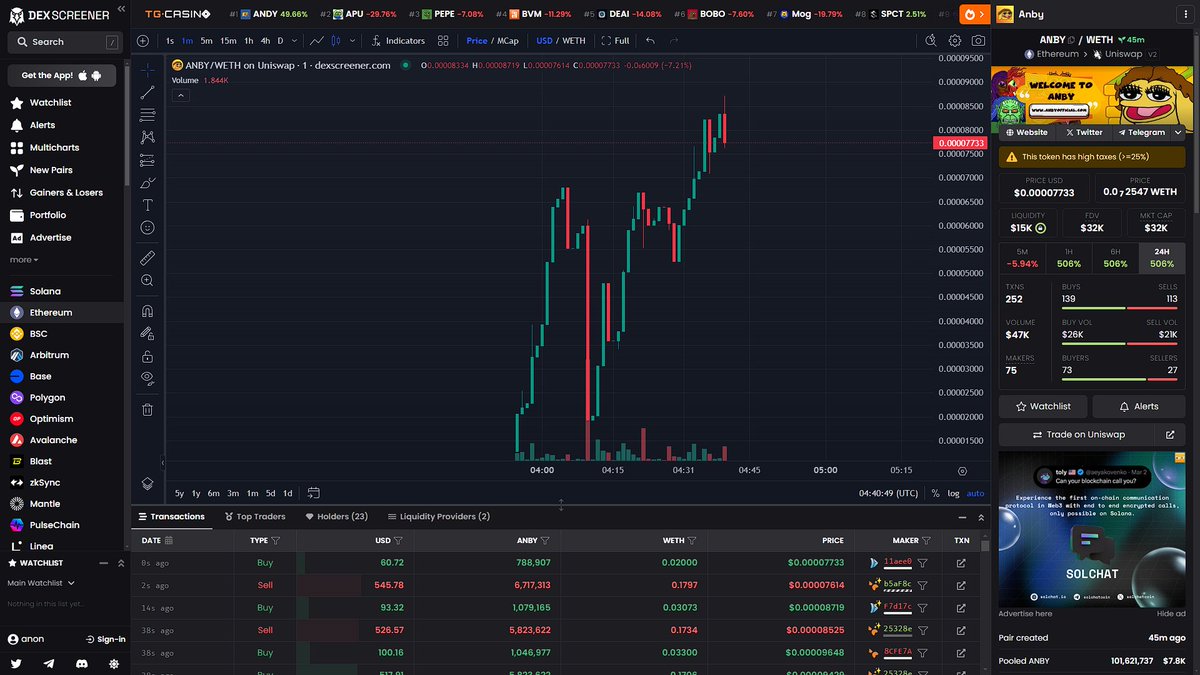Open the indicator templates grid icon

(x=442, y=41)
